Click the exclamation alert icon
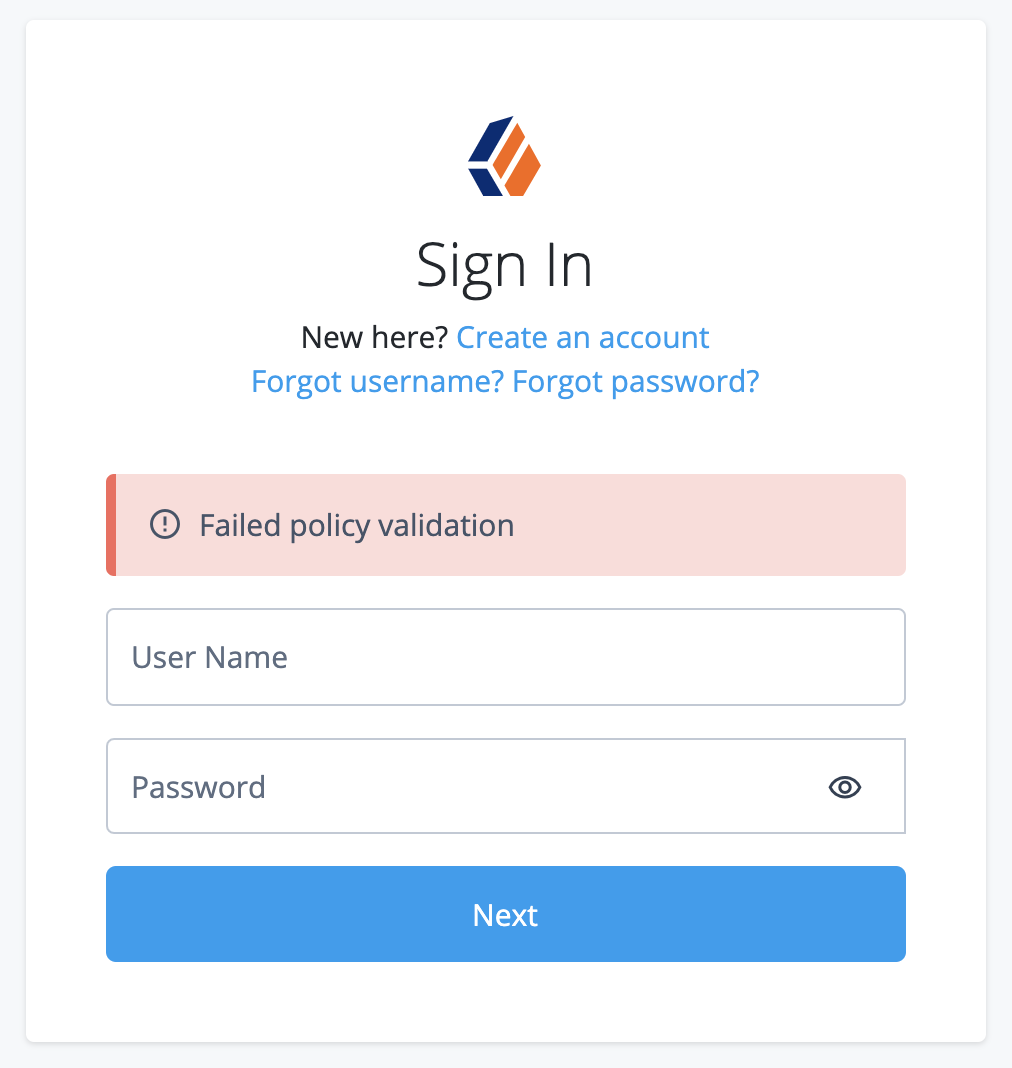The image size is (1012, 1068). point(164,525)
